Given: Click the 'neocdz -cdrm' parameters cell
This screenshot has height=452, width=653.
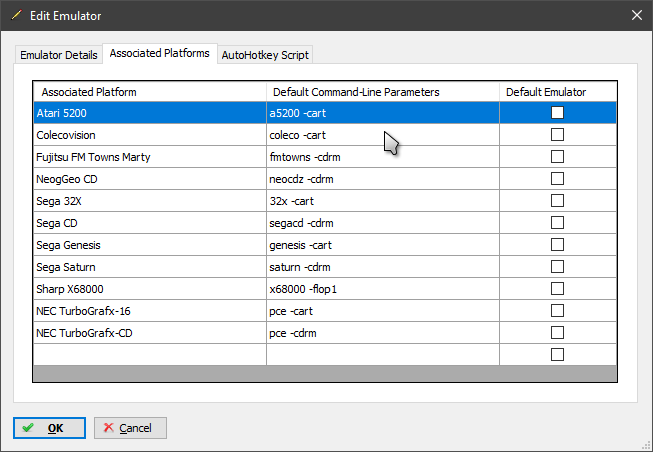Looking at the screenshot, I should click(x=383, y=179).
